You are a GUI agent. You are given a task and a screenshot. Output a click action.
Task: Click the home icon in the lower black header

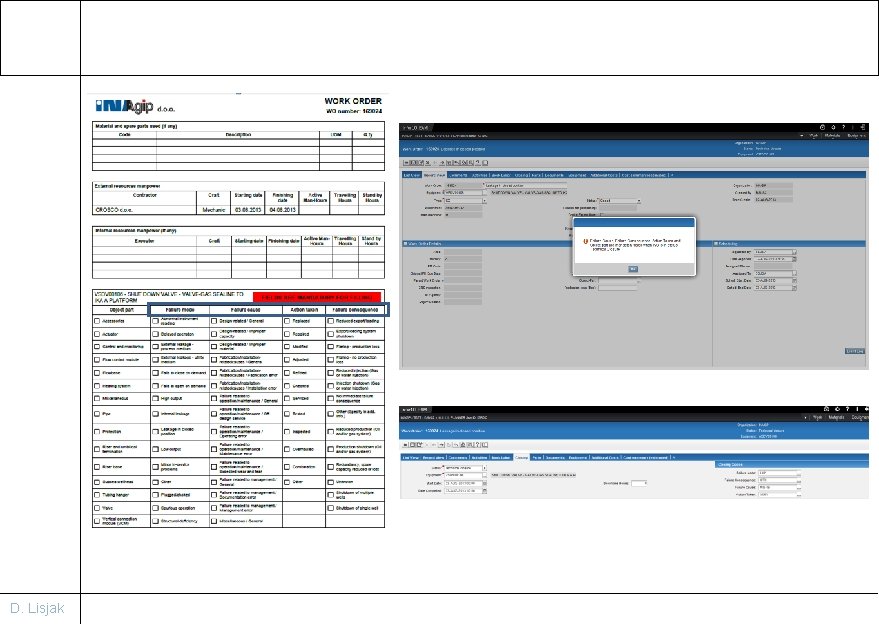[826, 409]
